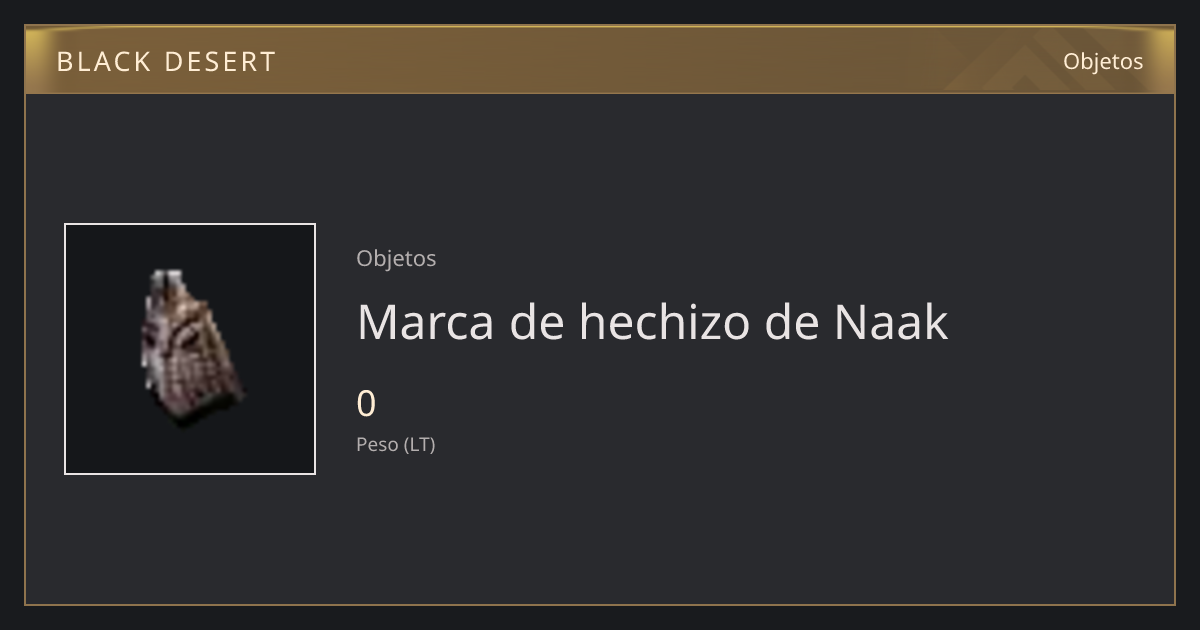Click the dark empty area below the Peso label

coord(600,530)
